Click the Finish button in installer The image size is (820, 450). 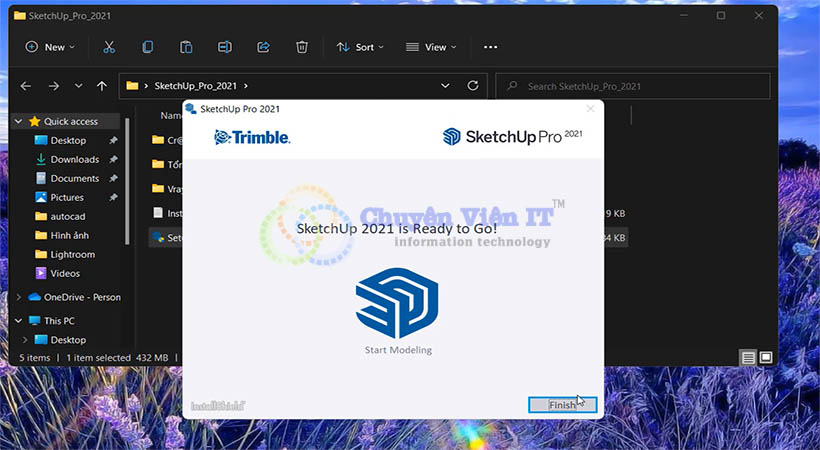tap(562, 405)
